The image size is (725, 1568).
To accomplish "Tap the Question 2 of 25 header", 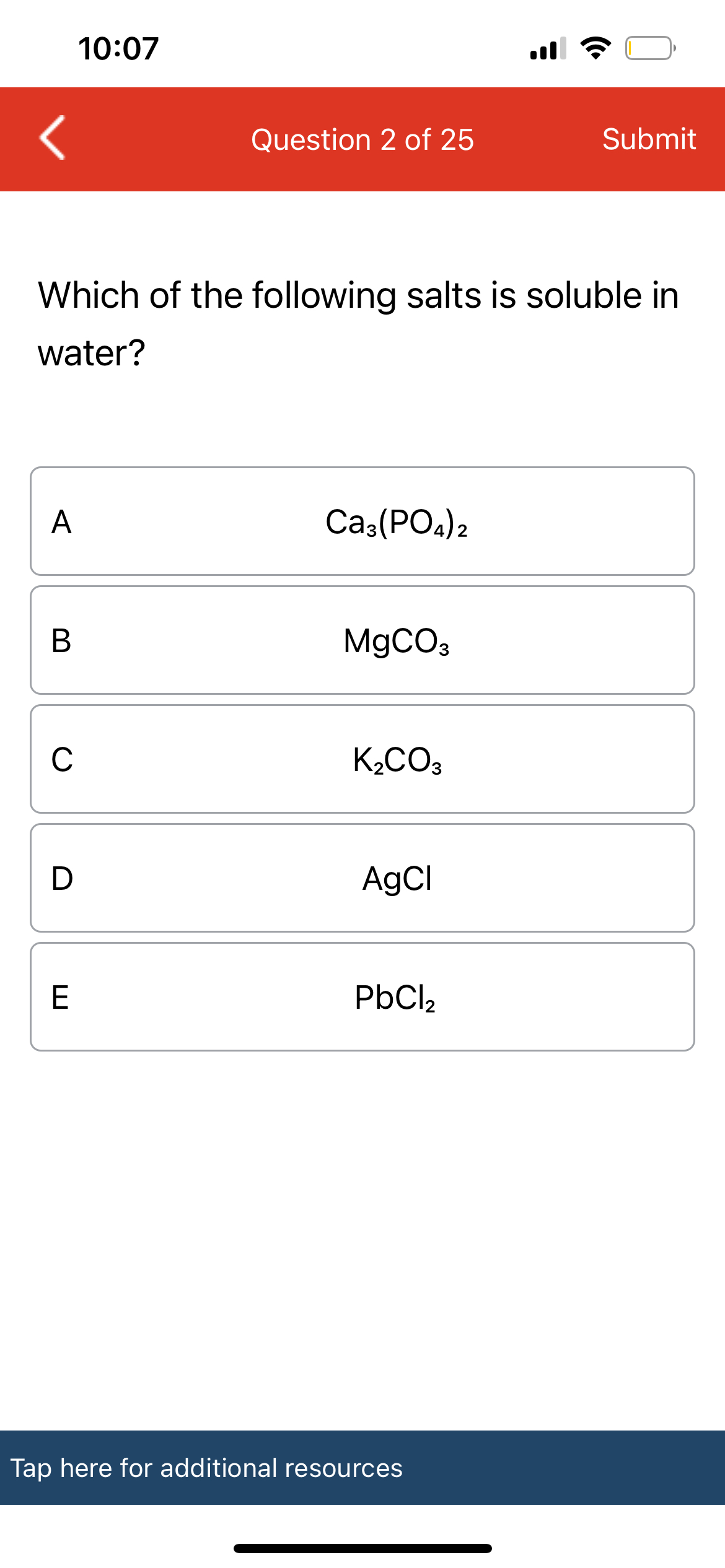I will point(361,139).
